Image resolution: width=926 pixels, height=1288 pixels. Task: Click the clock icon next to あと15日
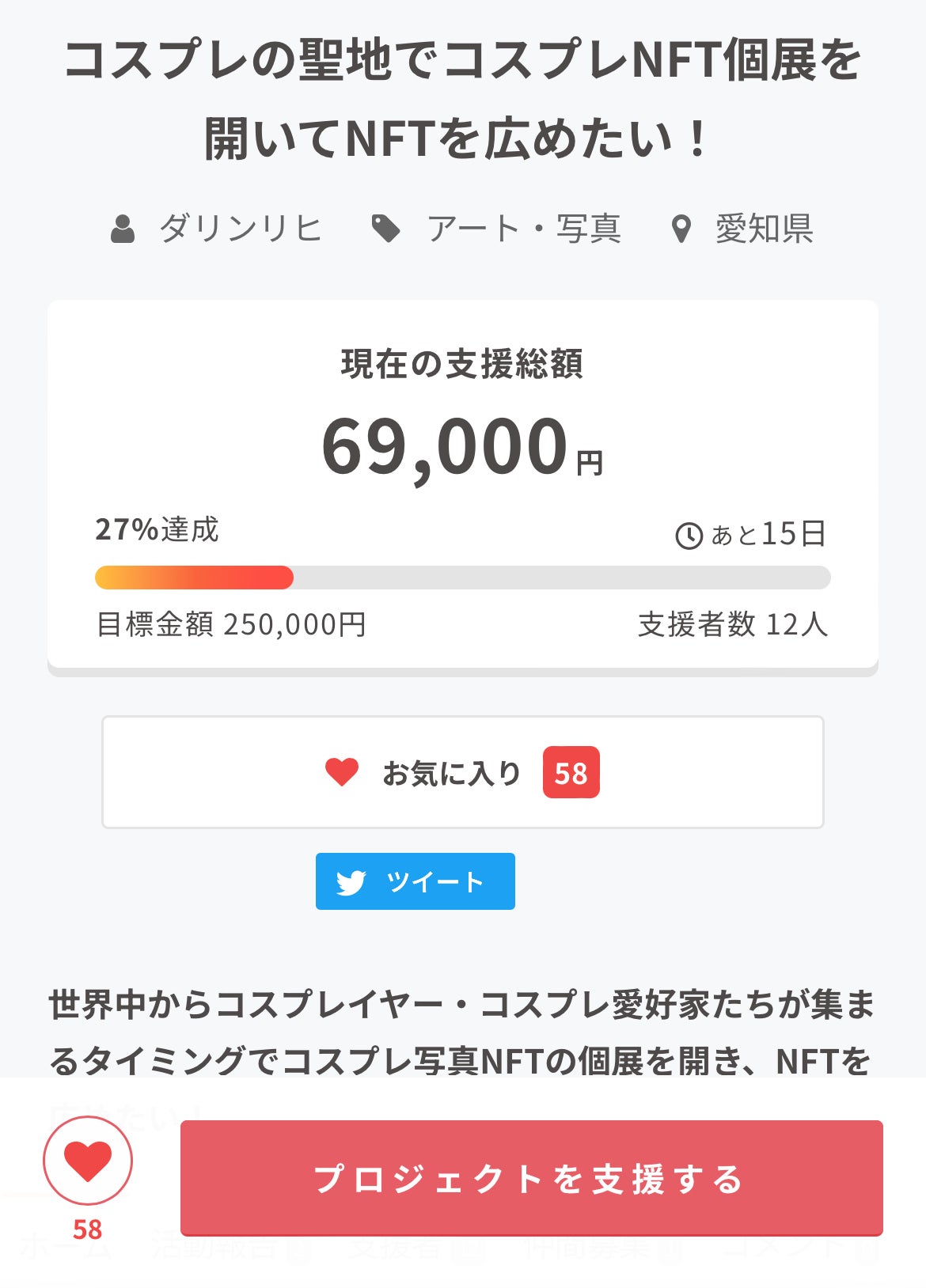point(689,536)
